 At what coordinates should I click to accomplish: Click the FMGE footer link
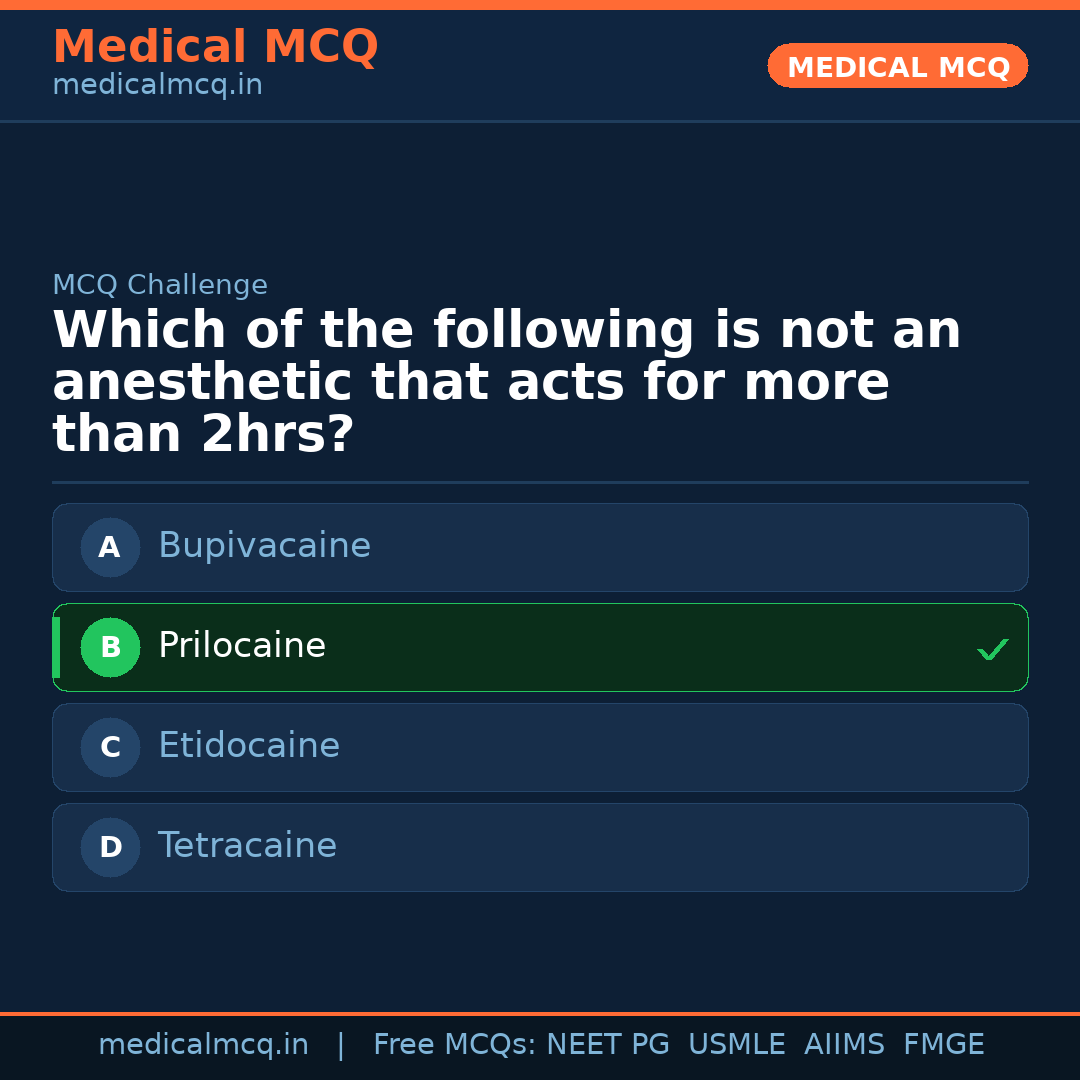tap(943, 1043)
